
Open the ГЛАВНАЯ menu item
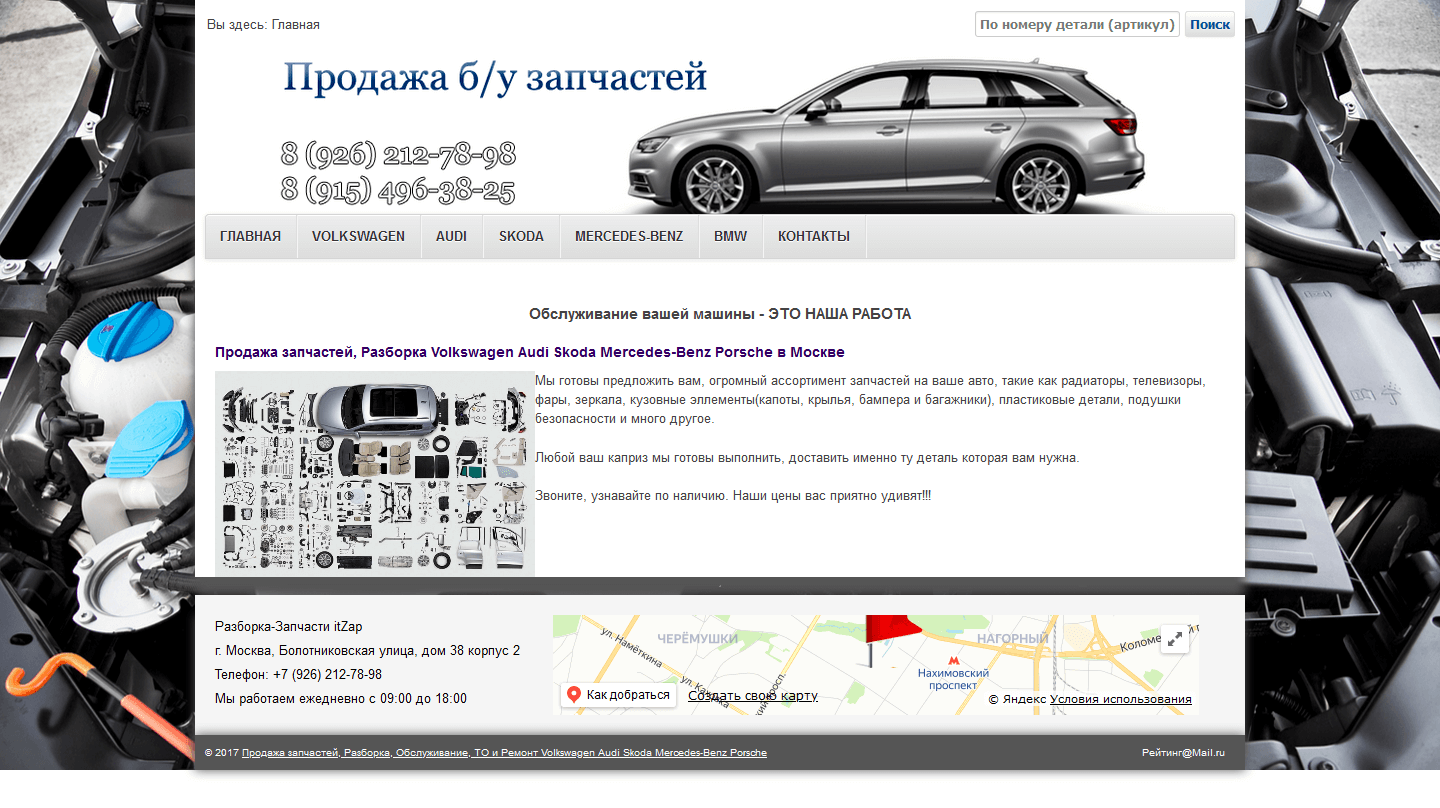point(251,237)
